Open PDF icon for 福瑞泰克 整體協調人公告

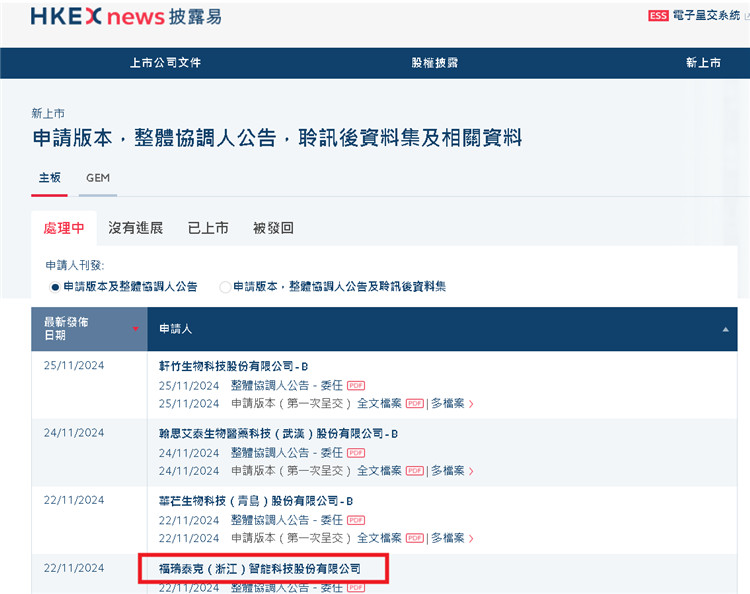pos(356,588)
